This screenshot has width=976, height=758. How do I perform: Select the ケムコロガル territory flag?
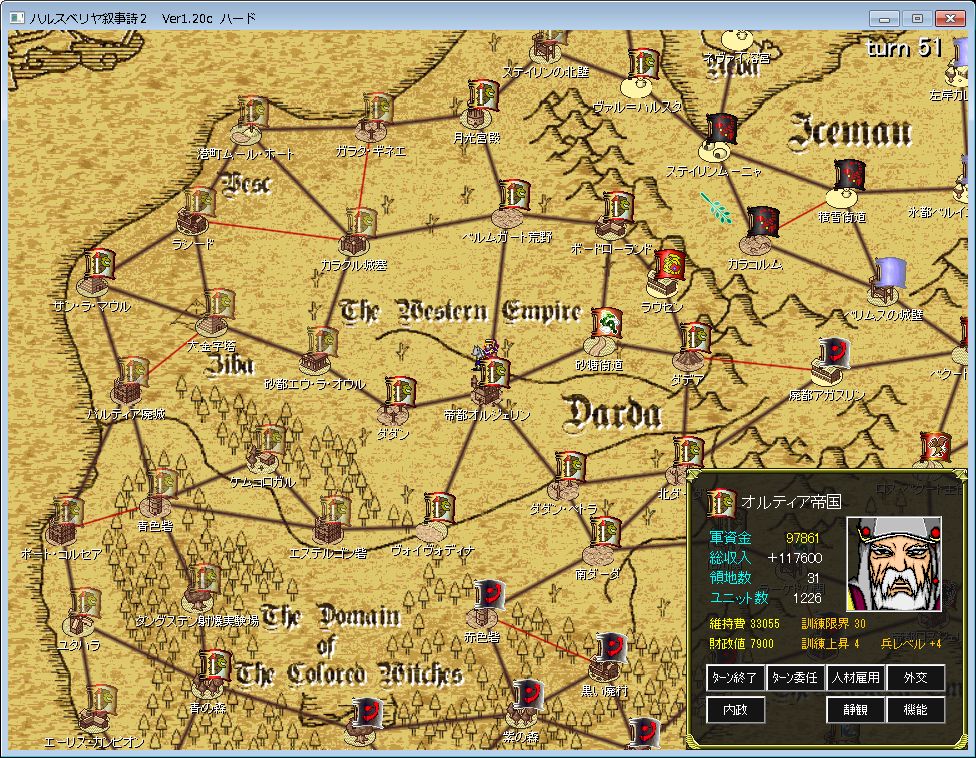tap(270, 440)
